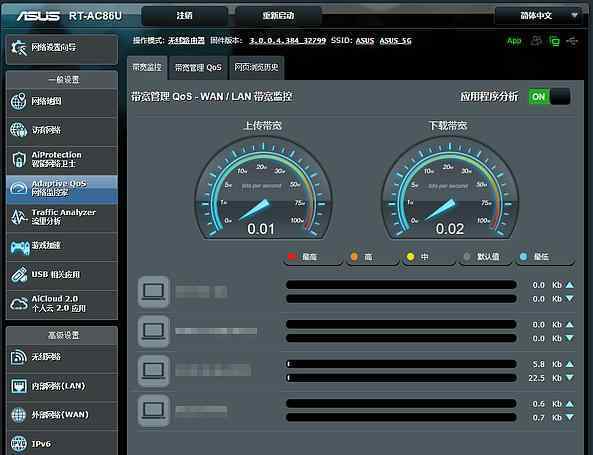The image size is (593, 455).
Task: Open Traffic Analyzer 流量分析 menu entry
Action: tap(62, 217)
